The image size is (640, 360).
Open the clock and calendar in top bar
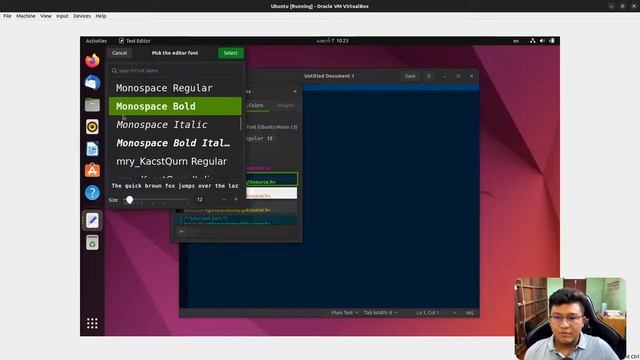tap(332, 41)
